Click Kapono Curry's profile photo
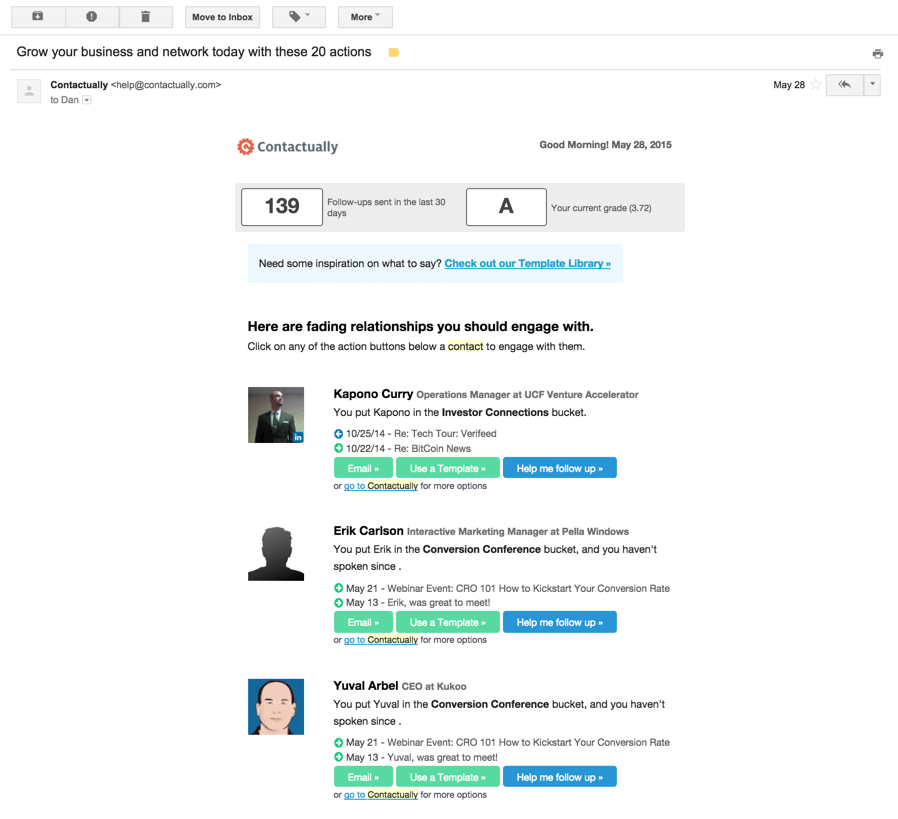Viewport: 898px width, 819px height. click(x=276, y=415)
